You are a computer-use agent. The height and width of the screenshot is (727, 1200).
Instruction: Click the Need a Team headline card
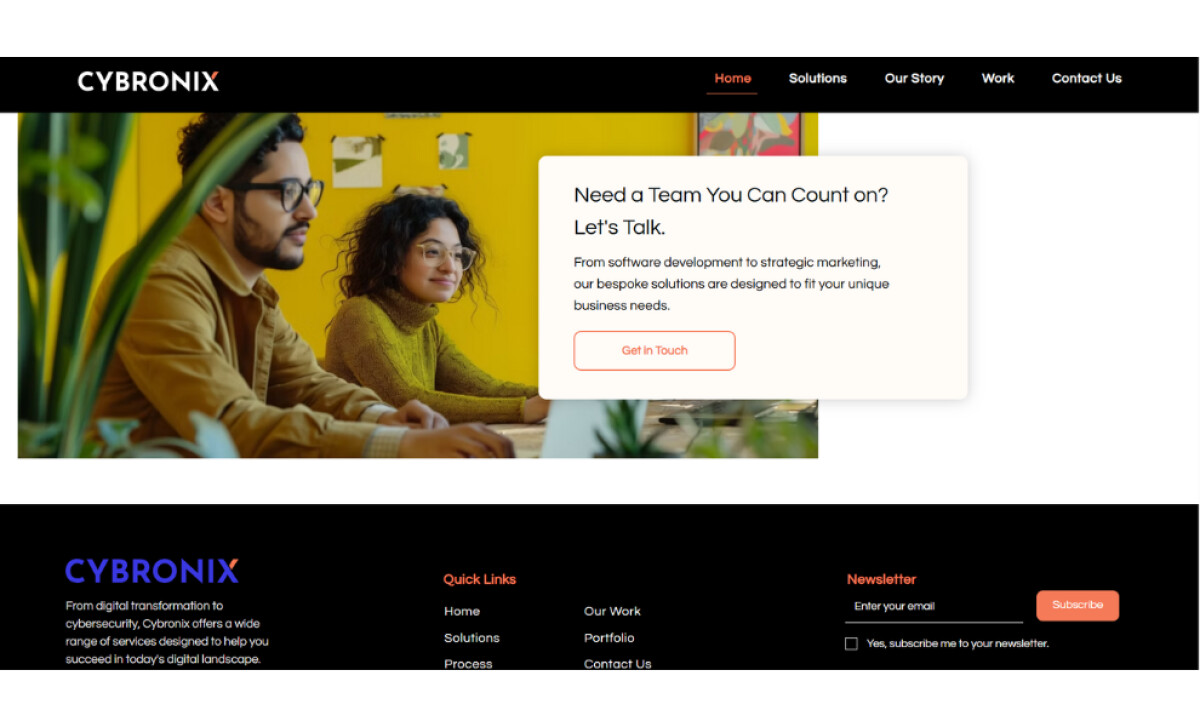pyautogui.click(x=753, y=278)
